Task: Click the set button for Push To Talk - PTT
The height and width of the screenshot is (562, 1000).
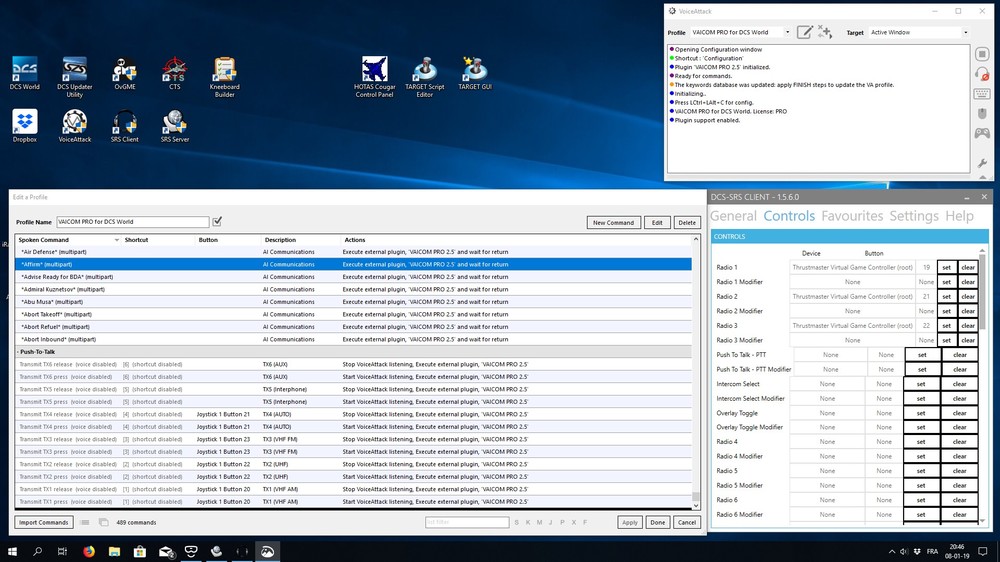Action: point(921,355)
